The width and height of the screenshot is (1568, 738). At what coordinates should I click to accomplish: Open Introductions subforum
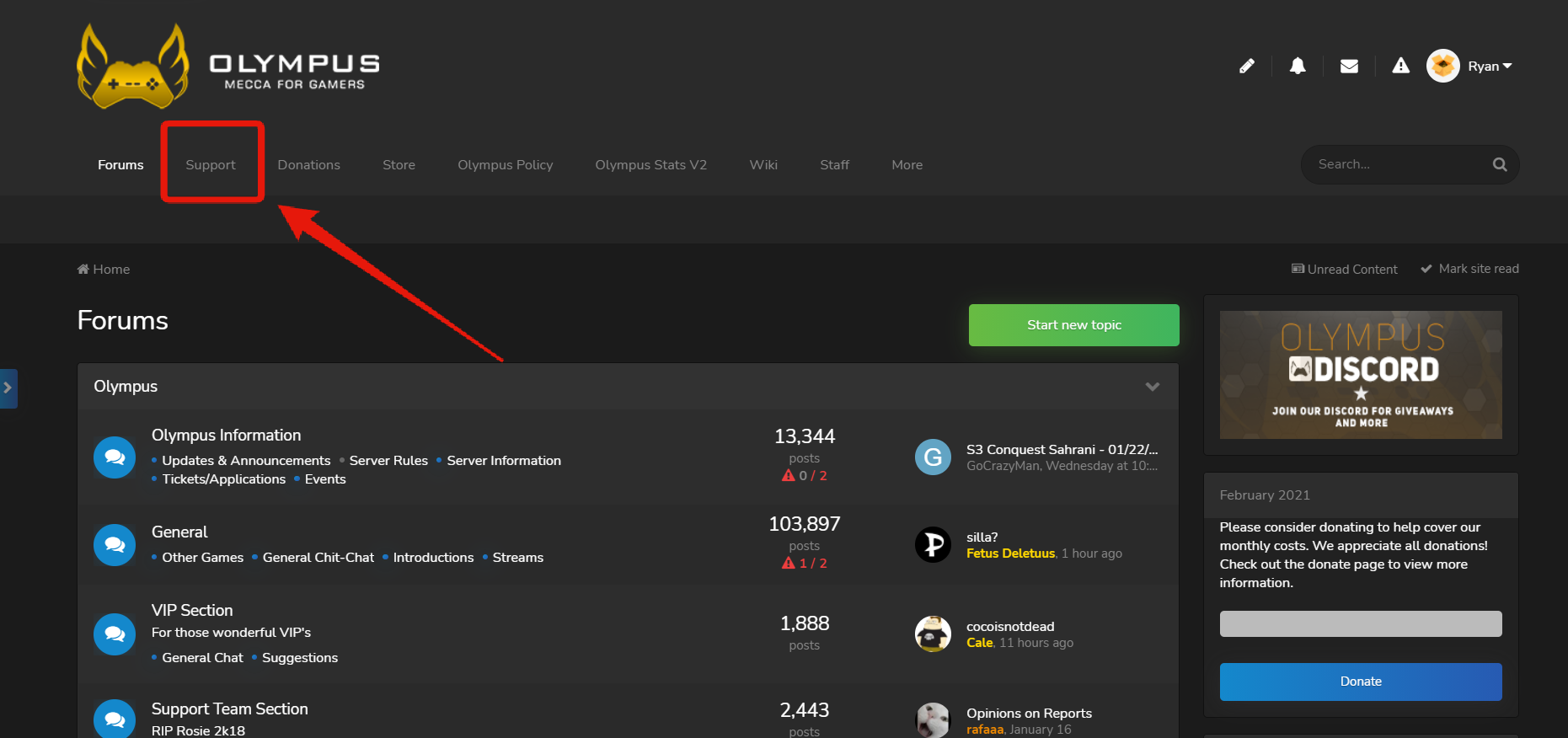[x=433, y=558]
